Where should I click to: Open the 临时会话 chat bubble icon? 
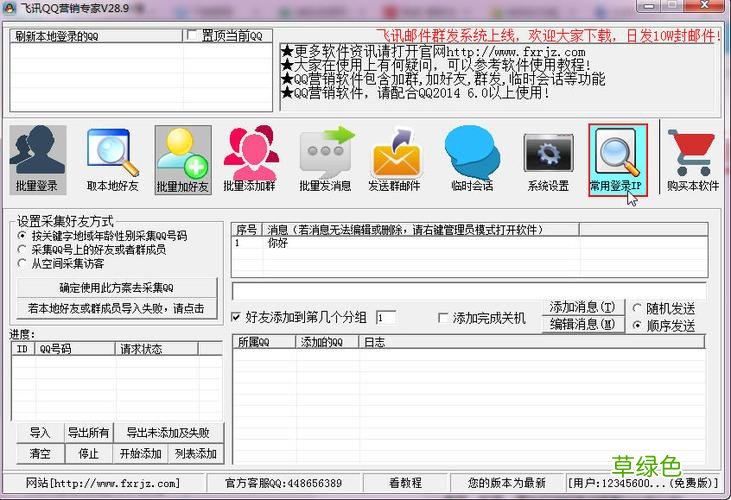tap(472, 159)
